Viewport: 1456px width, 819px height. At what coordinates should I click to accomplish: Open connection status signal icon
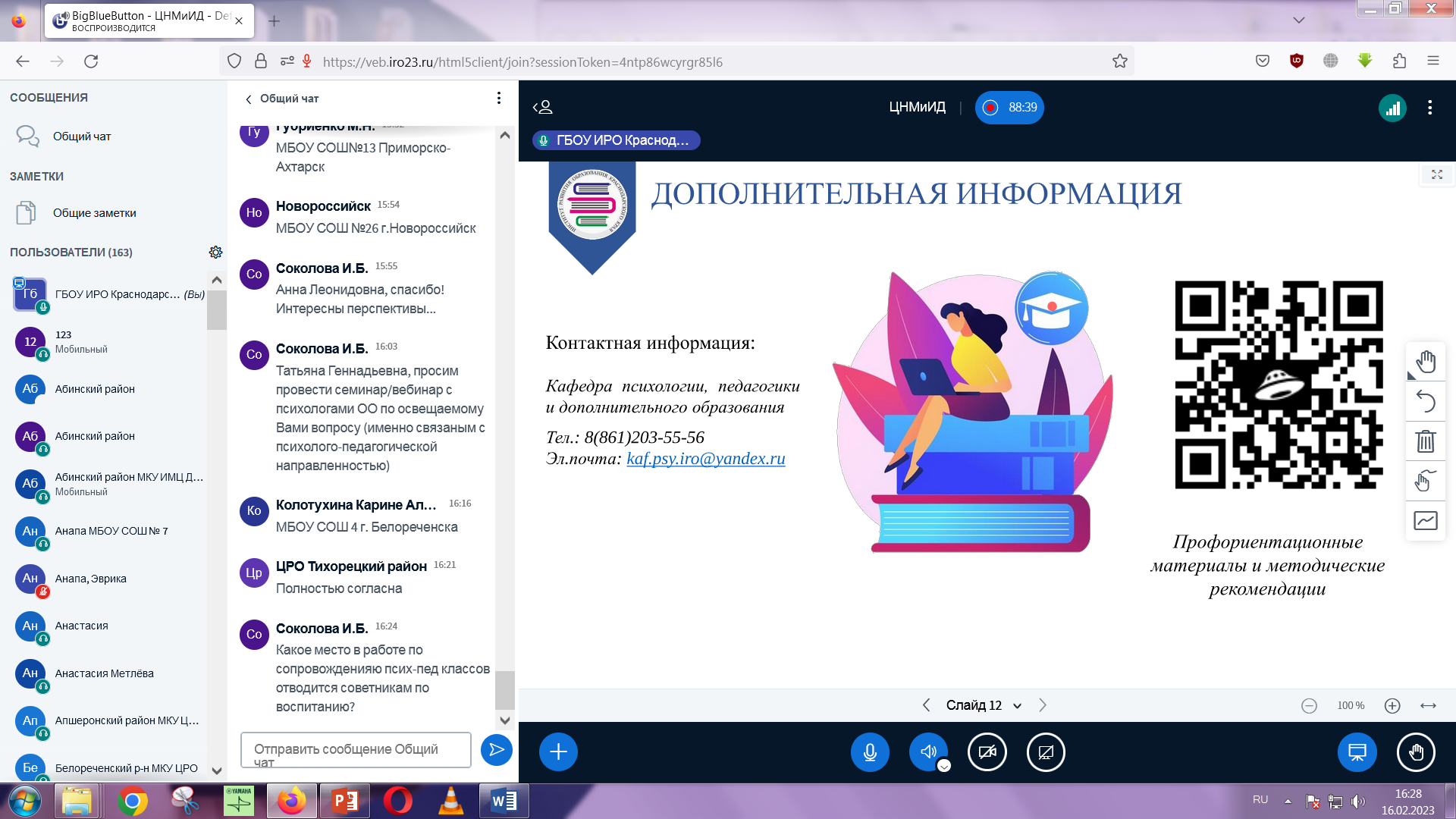click(x=1392, y=108)
